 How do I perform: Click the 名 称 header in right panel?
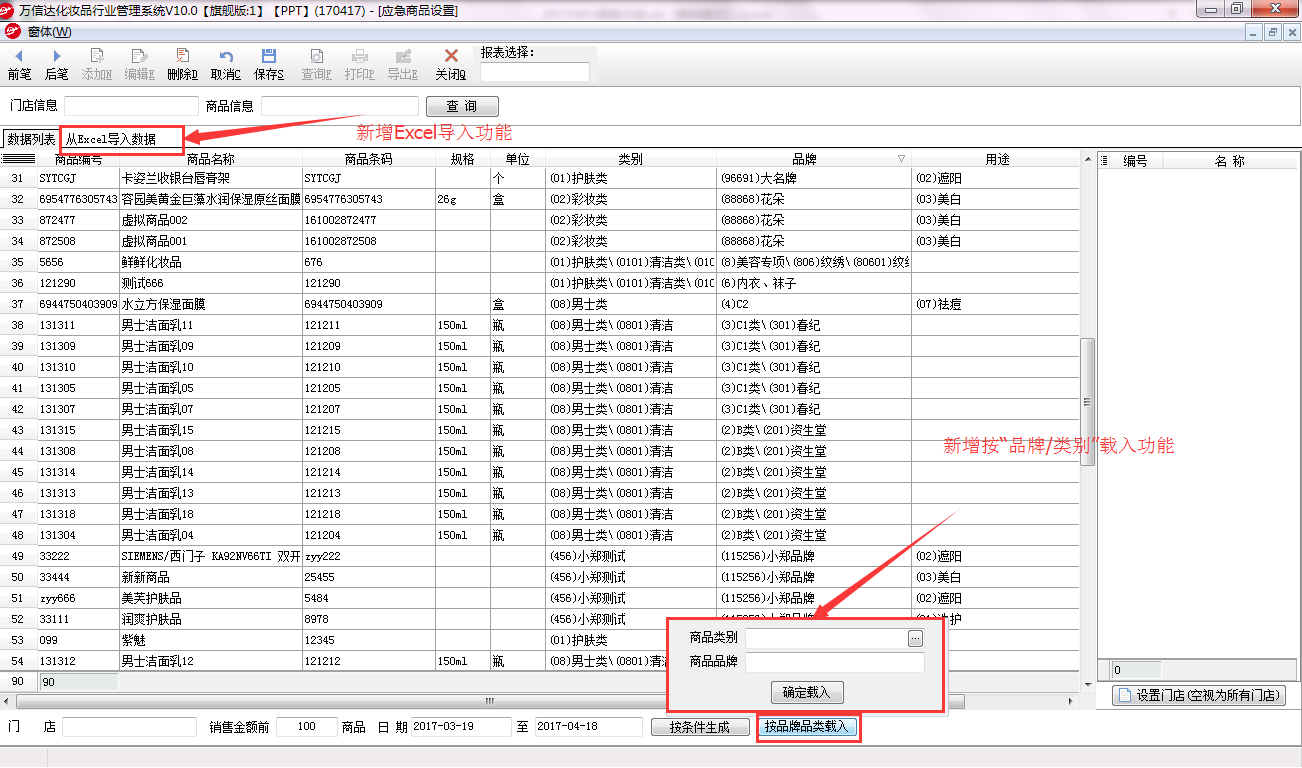click(1229, 161)
